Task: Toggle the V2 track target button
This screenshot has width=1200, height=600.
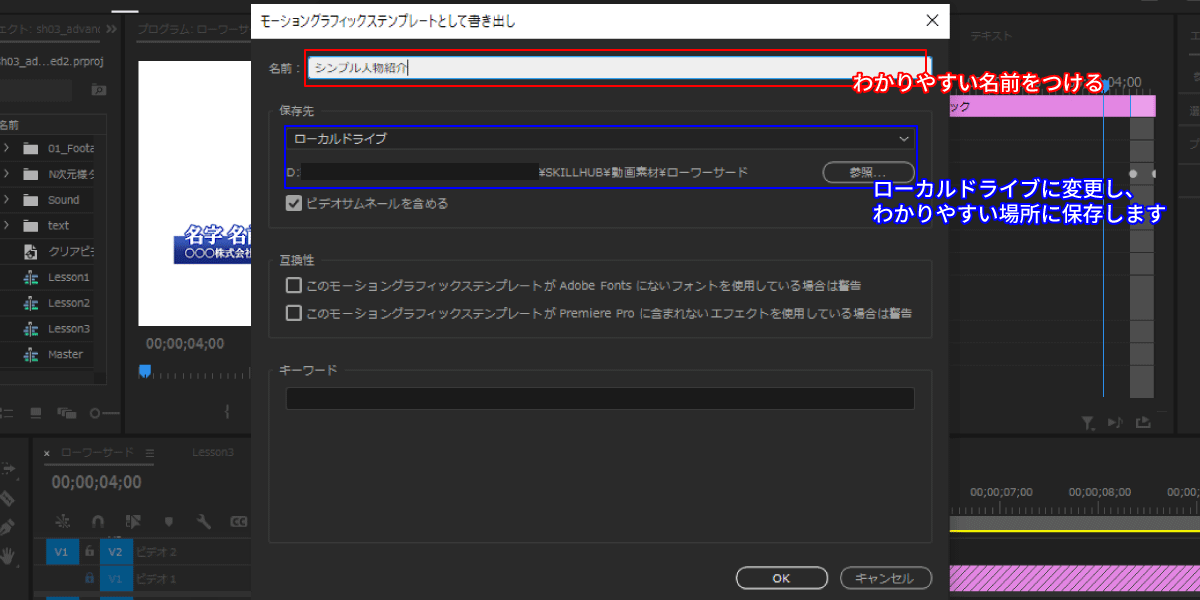Action: [x=115, y=552]
